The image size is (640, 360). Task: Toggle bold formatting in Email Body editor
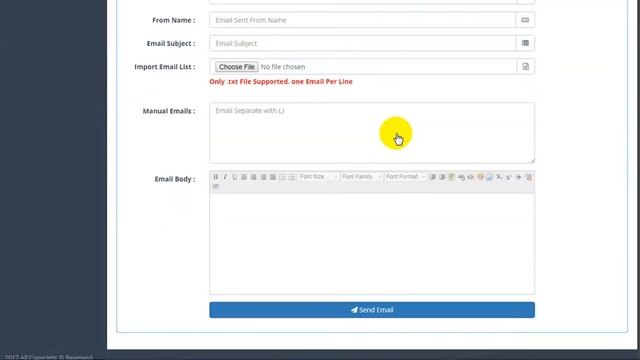[216, 177]
